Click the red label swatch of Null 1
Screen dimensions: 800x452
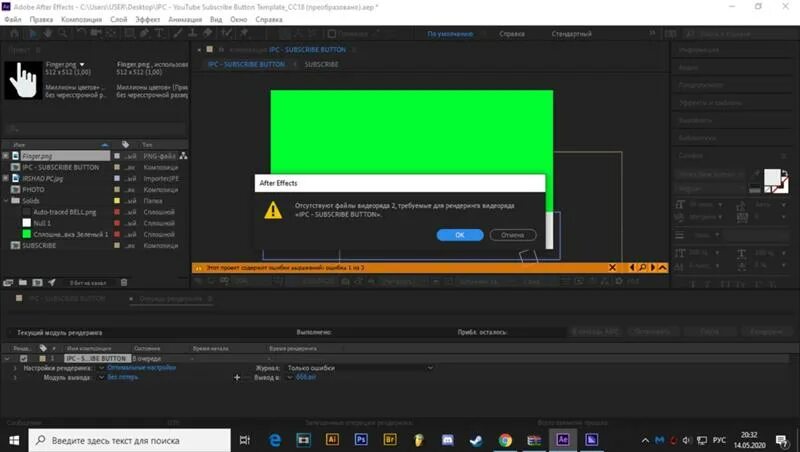117,223
